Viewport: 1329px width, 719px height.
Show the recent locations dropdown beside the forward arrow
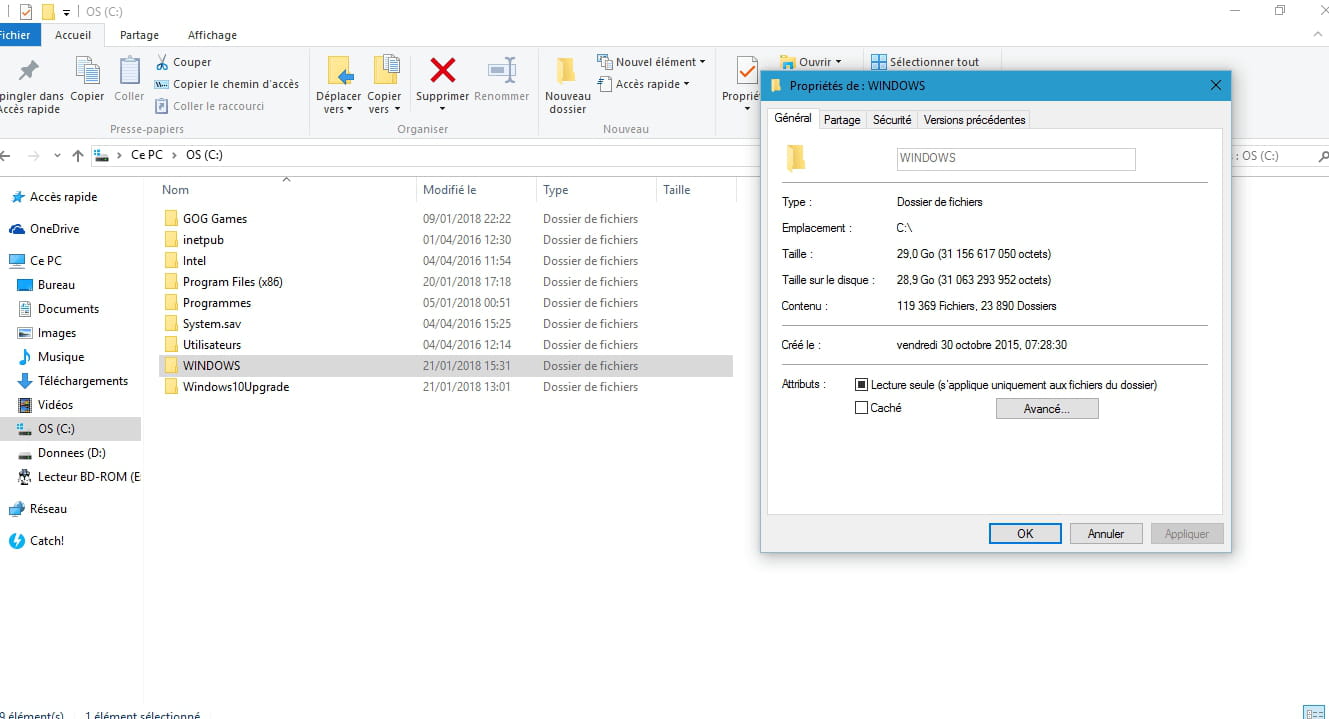[56, 156]
